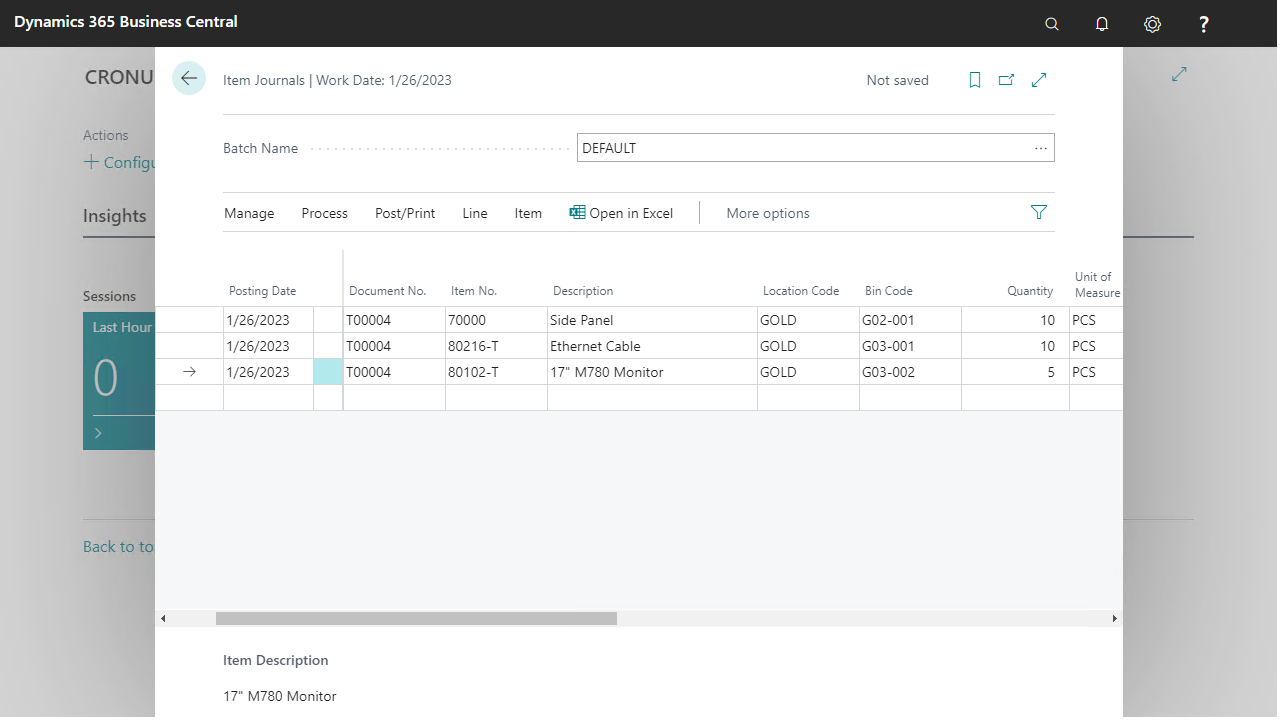Click PCS unit in Side Panel row
This screenshot has height=720, width=1280.
point(1095,320)
